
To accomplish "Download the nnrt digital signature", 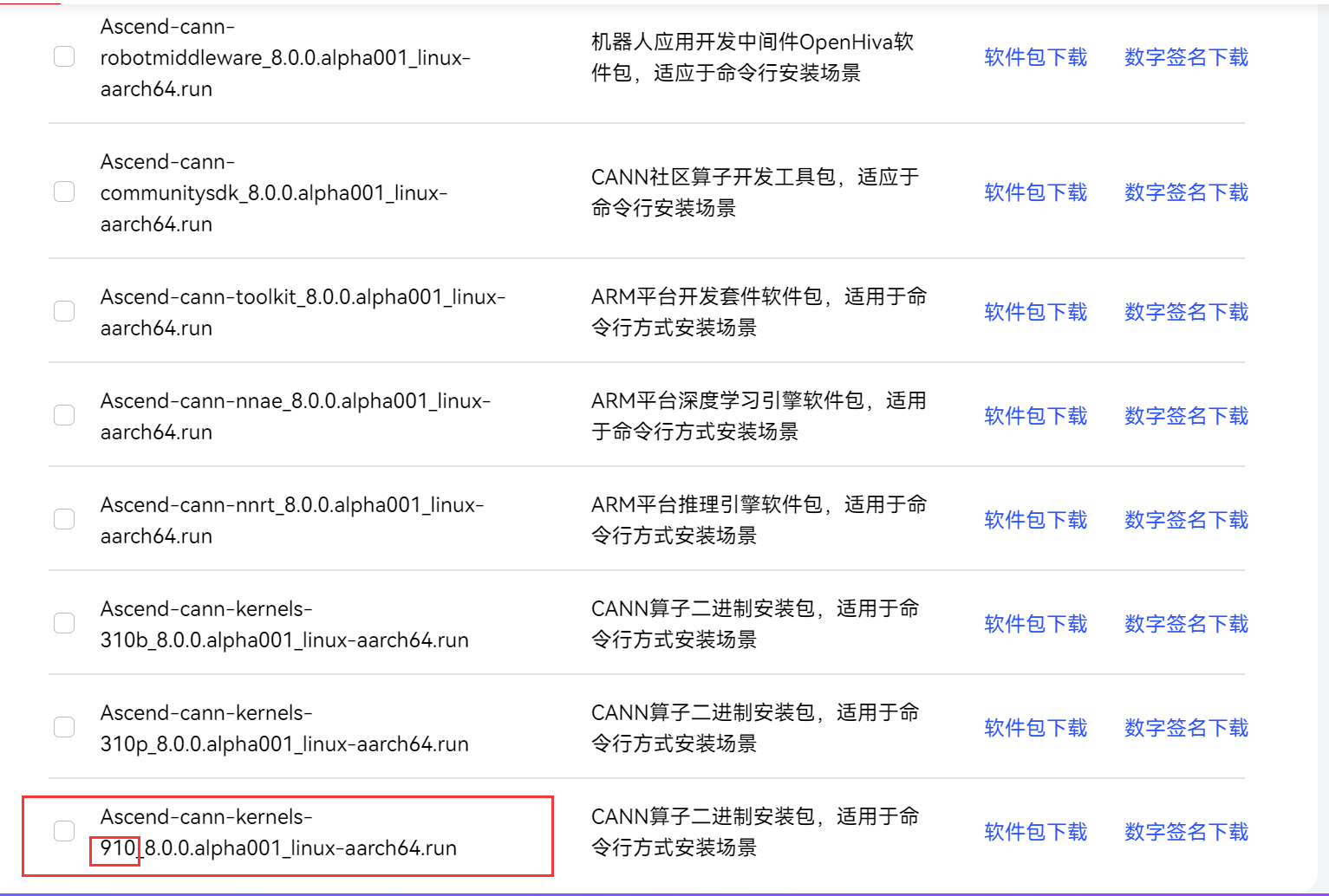I will coord(1187,520).
